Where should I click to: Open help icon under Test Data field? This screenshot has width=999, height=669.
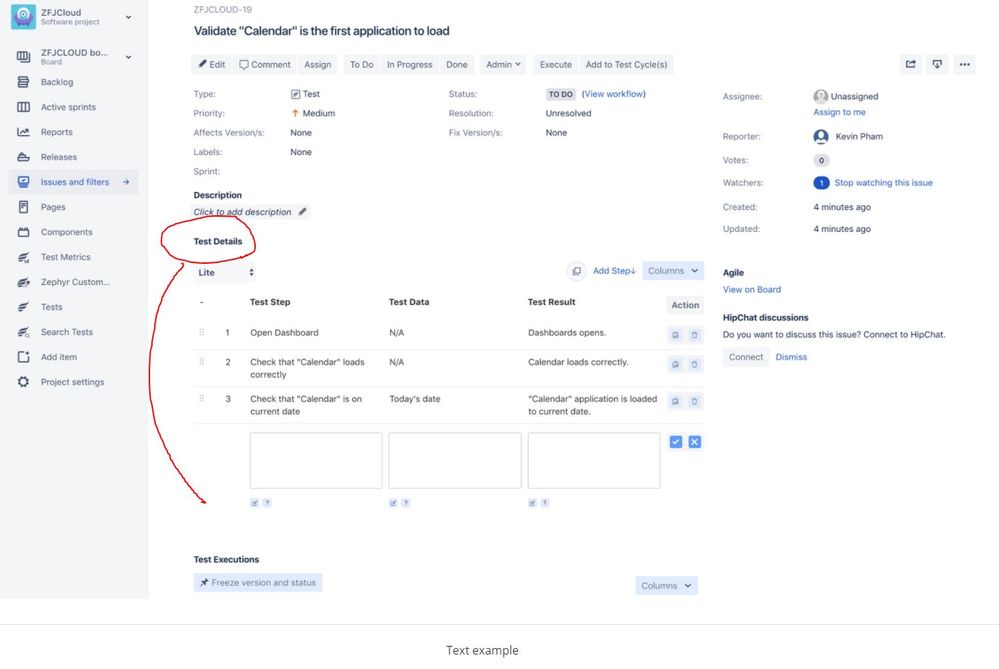[406, 503]
